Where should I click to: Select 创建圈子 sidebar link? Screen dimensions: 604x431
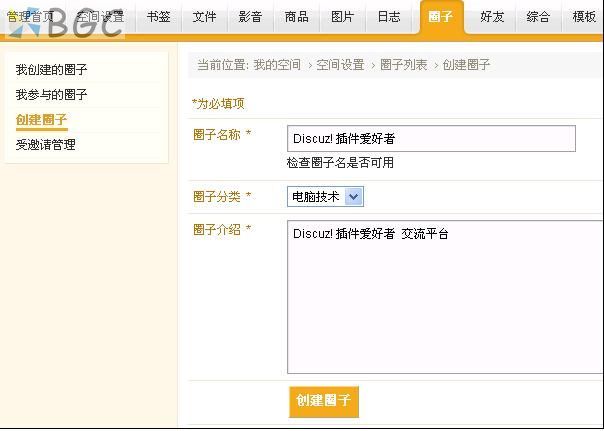tap(42, 120)
